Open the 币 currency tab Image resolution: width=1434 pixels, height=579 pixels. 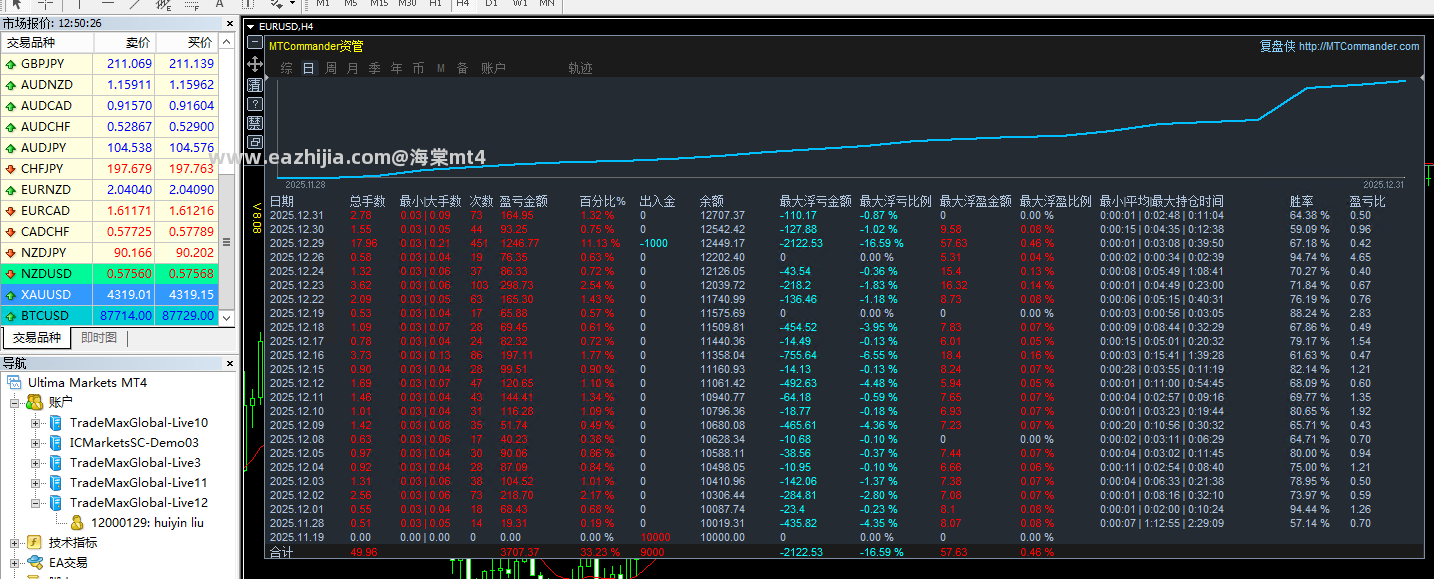(418, 68)
